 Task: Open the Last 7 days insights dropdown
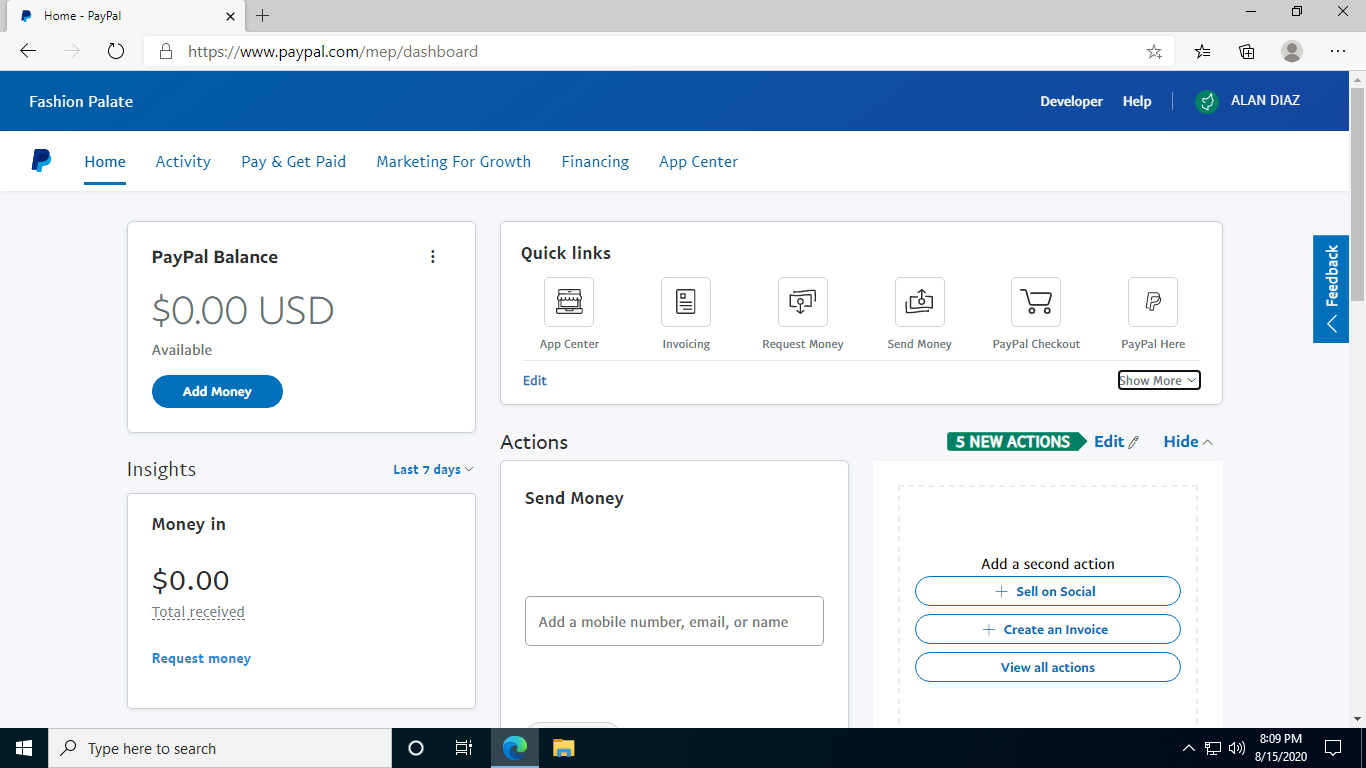point(433,469)
